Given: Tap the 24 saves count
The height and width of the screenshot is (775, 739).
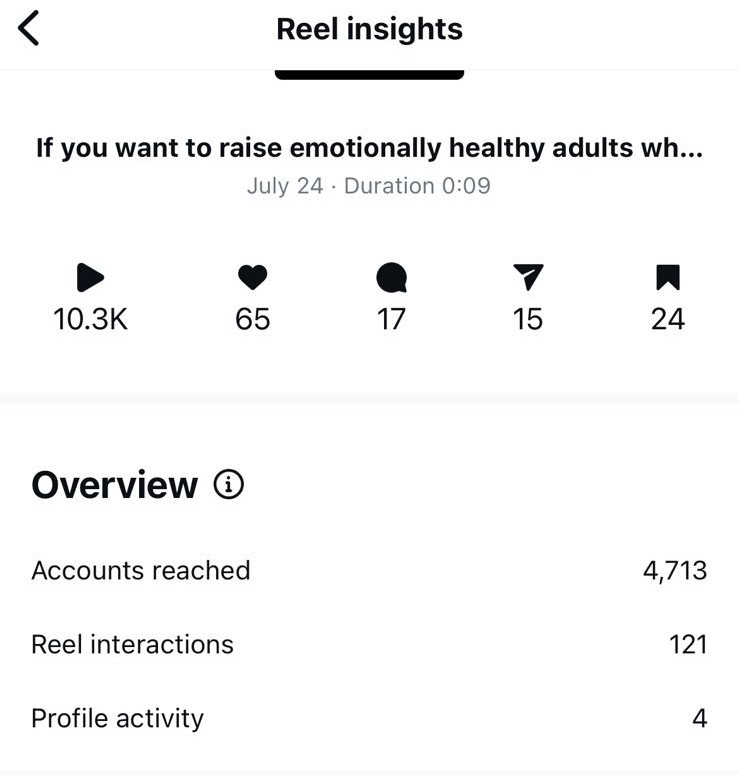Looking at the screenshot, I should pyautogui.click(x=668, y=319).
